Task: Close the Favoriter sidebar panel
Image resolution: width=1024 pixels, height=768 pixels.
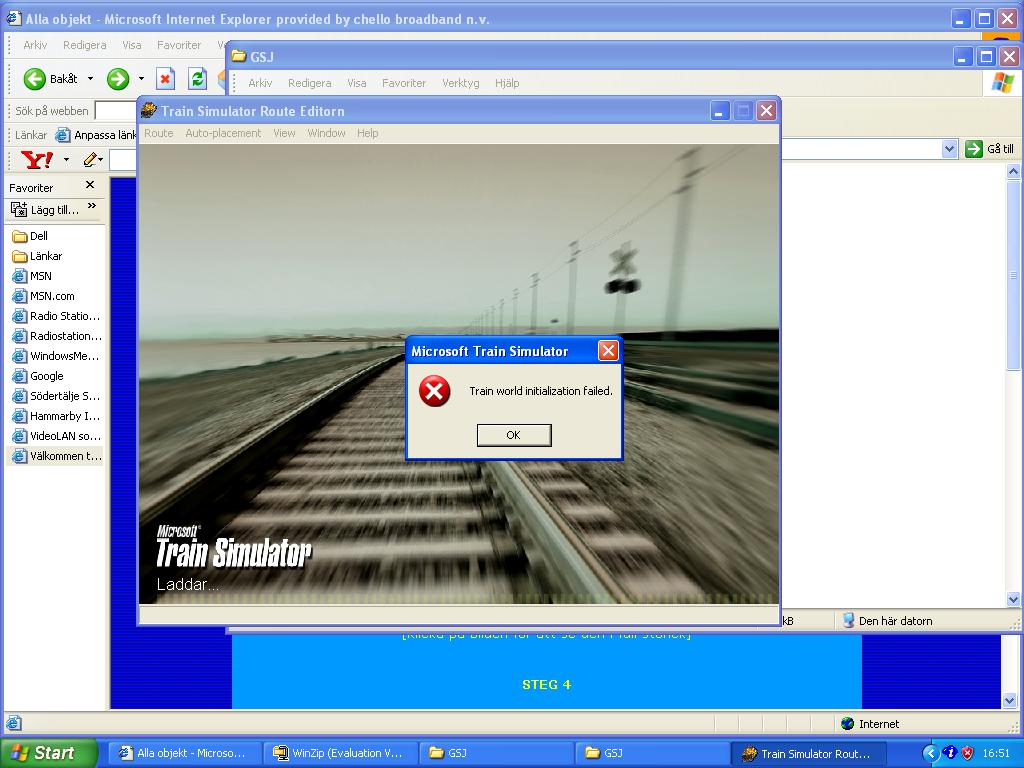Action: (x=90, y=185)
